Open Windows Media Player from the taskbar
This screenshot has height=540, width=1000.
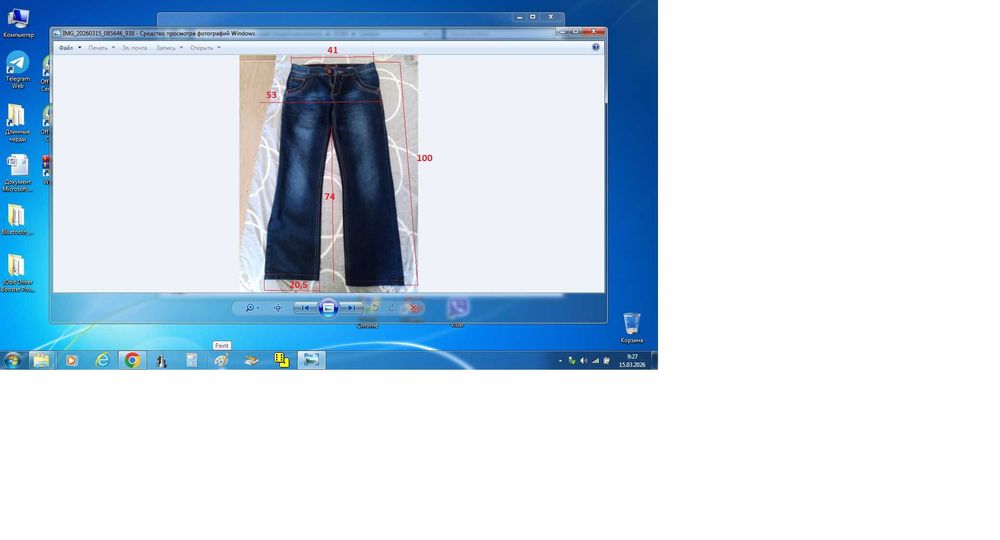click(x=71, y=360)
